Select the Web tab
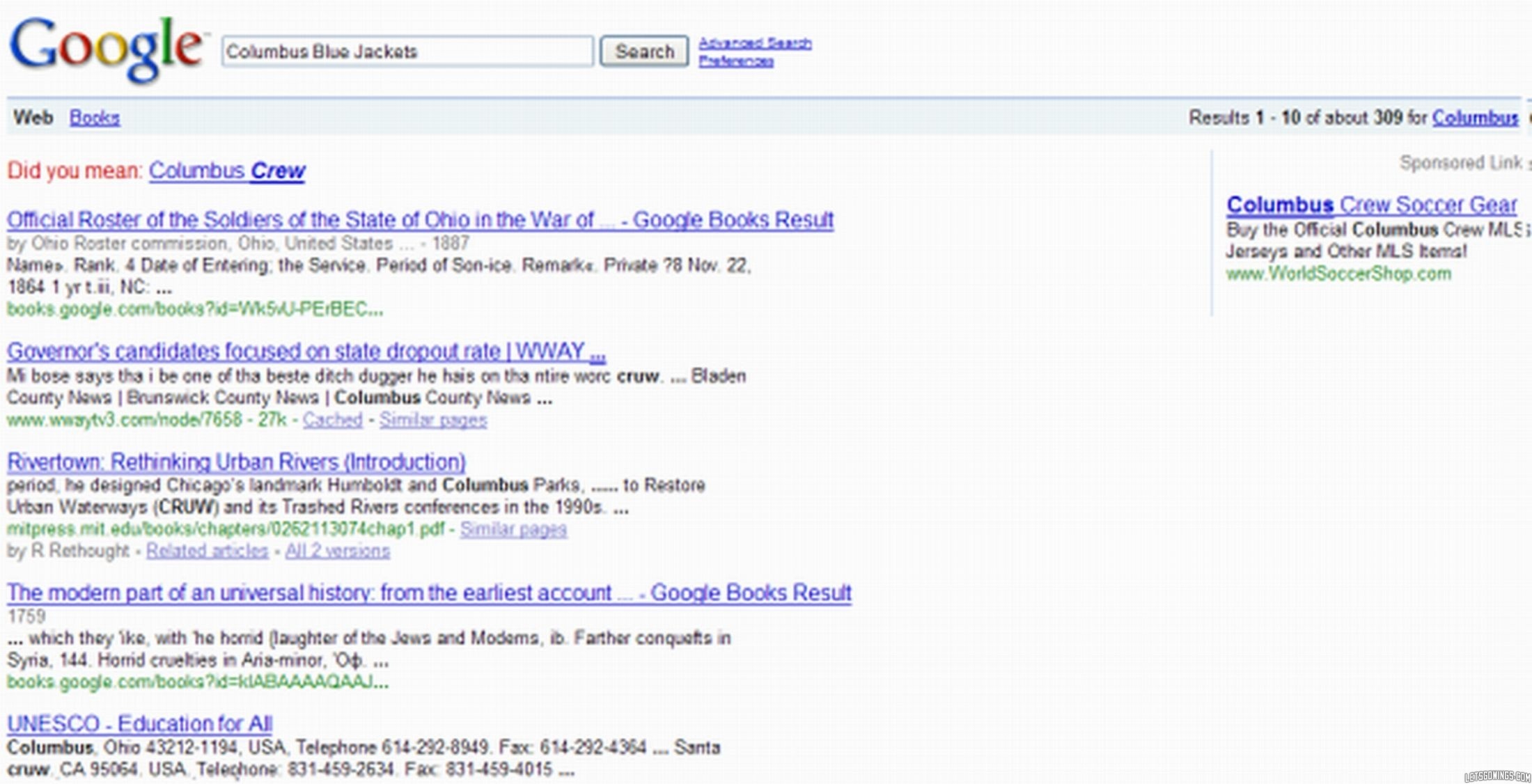The height and width of the screenshot is (784, 1532). 33,118
